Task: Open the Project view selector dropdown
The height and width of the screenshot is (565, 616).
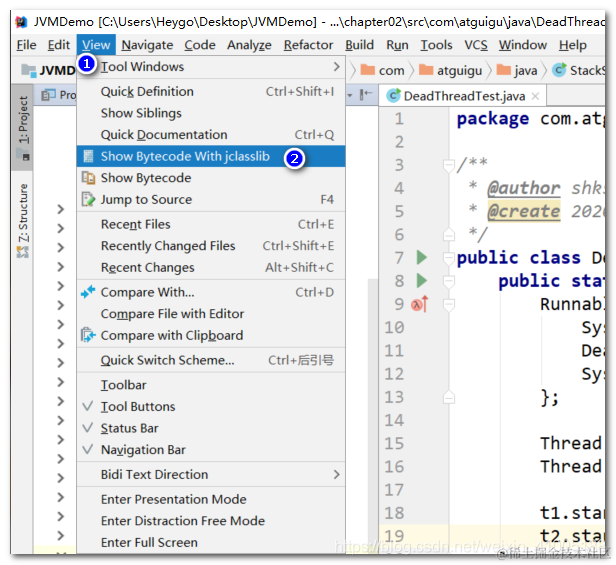Action: [59, 95]
